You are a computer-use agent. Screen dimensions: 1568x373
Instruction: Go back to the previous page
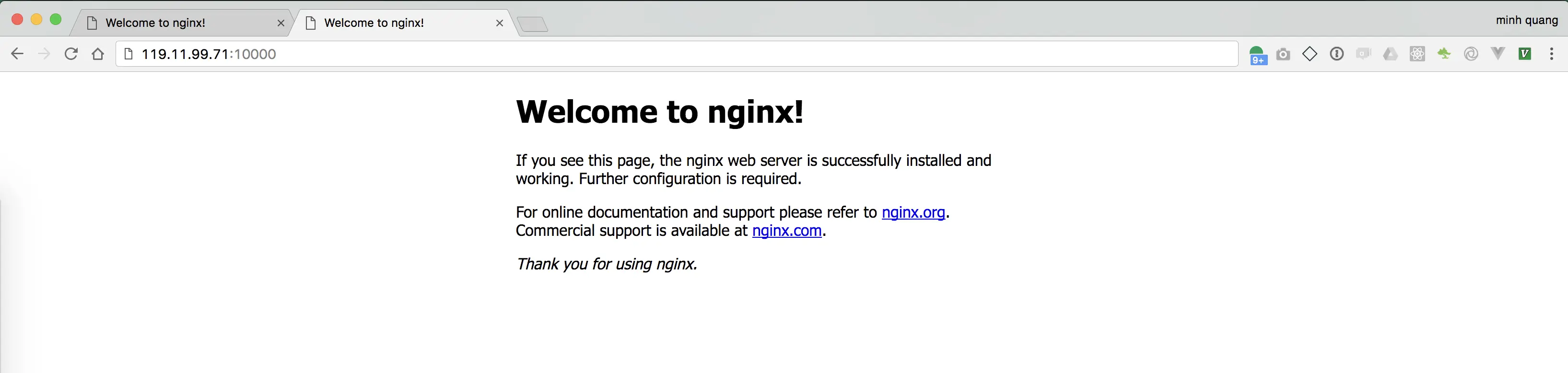tap(17, 54)
